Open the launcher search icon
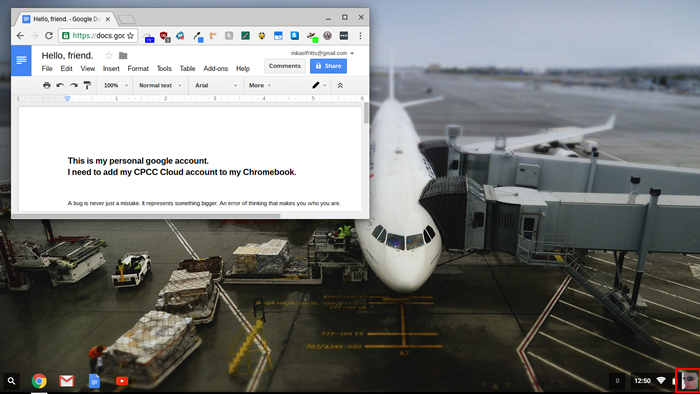700x394 pixels. click(x=12, y=381)
